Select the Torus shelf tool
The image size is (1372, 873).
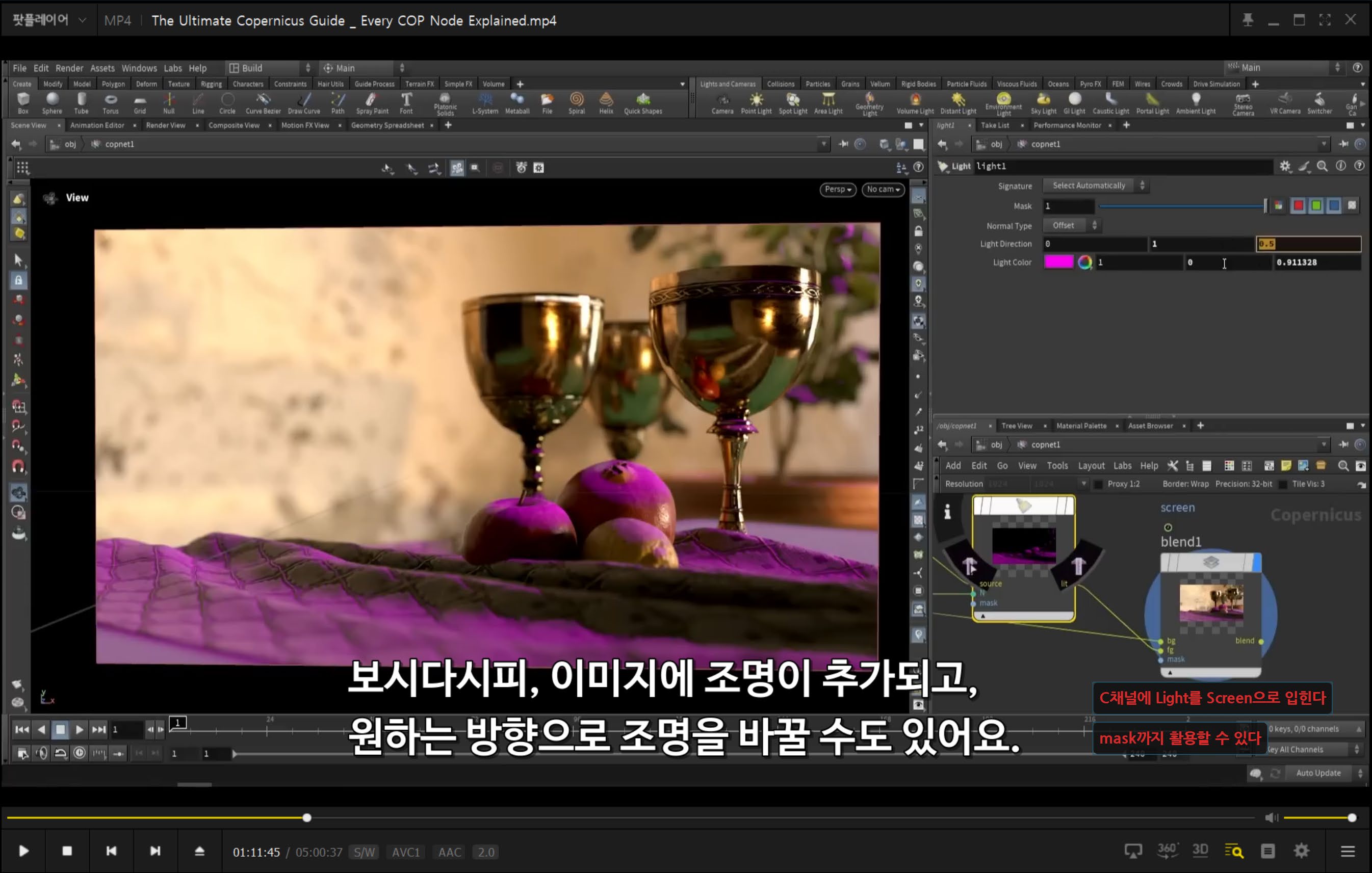111,103
